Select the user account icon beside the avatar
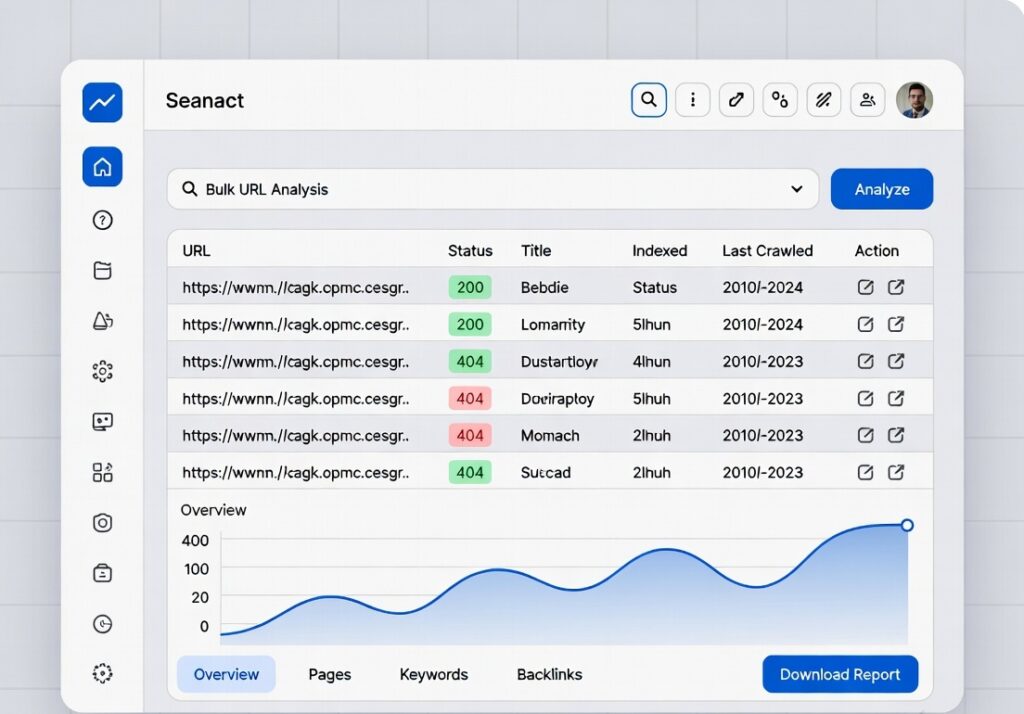The width and height of the screenshot is (1024, 714). pos(867,99)
